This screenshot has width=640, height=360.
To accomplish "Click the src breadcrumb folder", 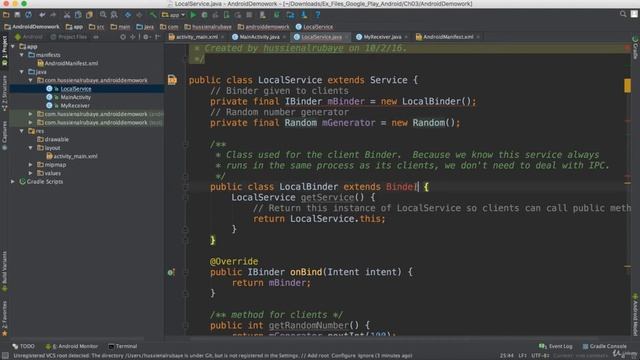I will point(97,27).
